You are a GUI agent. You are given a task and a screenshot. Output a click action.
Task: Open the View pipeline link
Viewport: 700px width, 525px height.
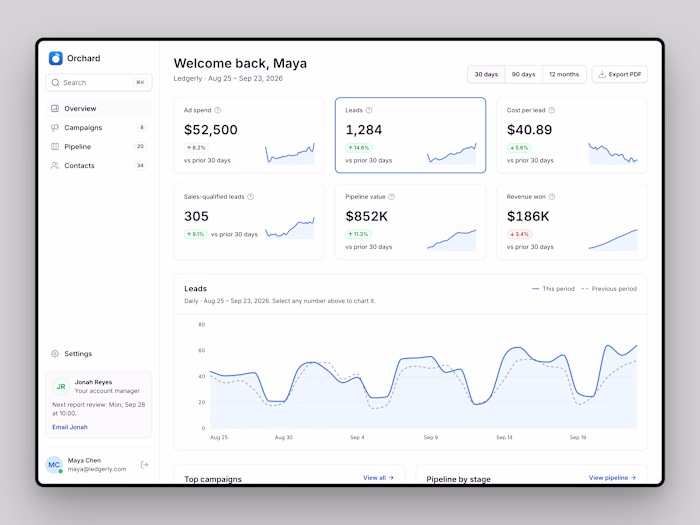(x=612, y=478)
